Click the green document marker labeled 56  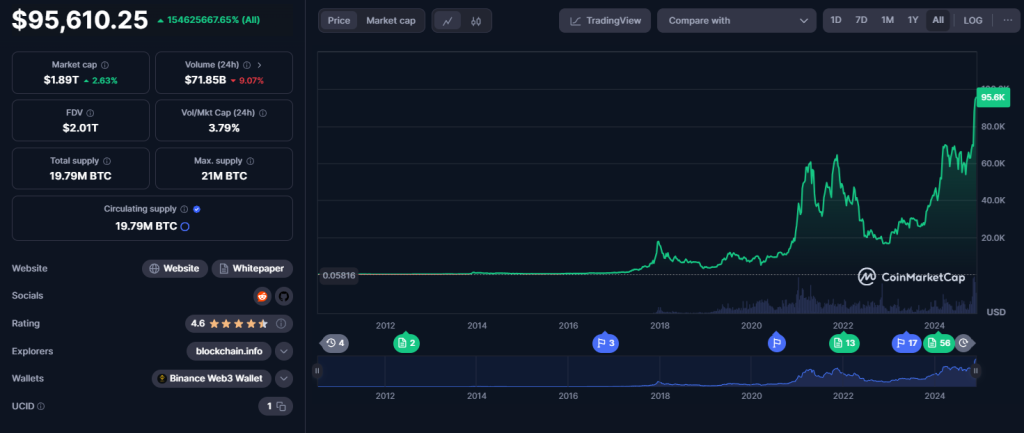[938, 342]
